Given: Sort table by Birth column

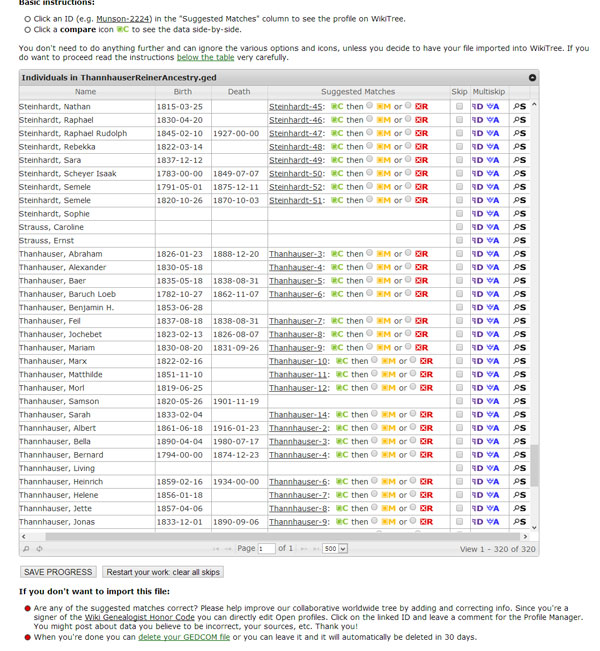Looking at the screenshot, I should tap(183, 92).
